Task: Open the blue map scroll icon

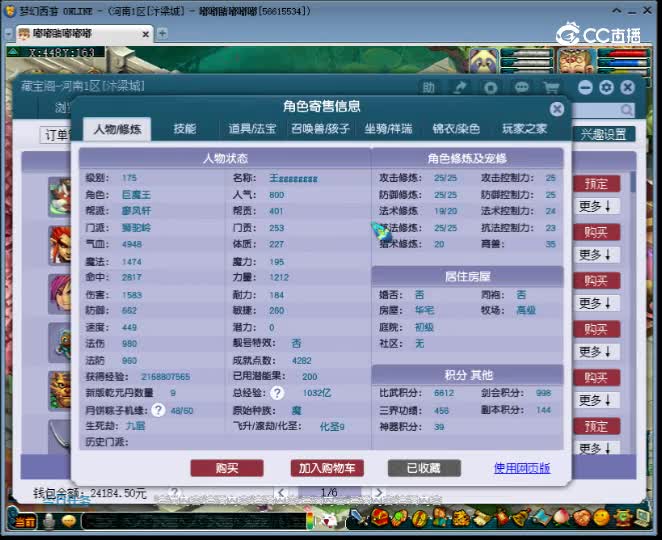Action: 542,518
